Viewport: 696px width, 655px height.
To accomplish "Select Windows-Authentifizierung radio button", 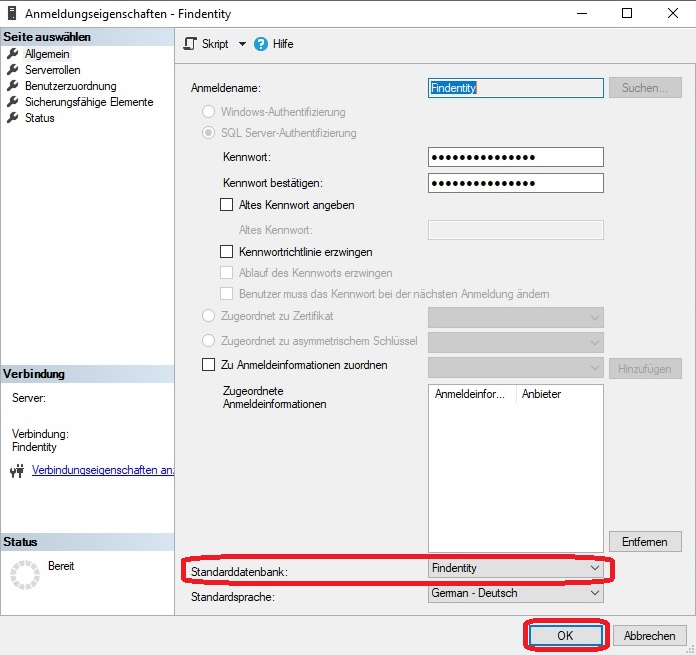I will tap(209, 111).
